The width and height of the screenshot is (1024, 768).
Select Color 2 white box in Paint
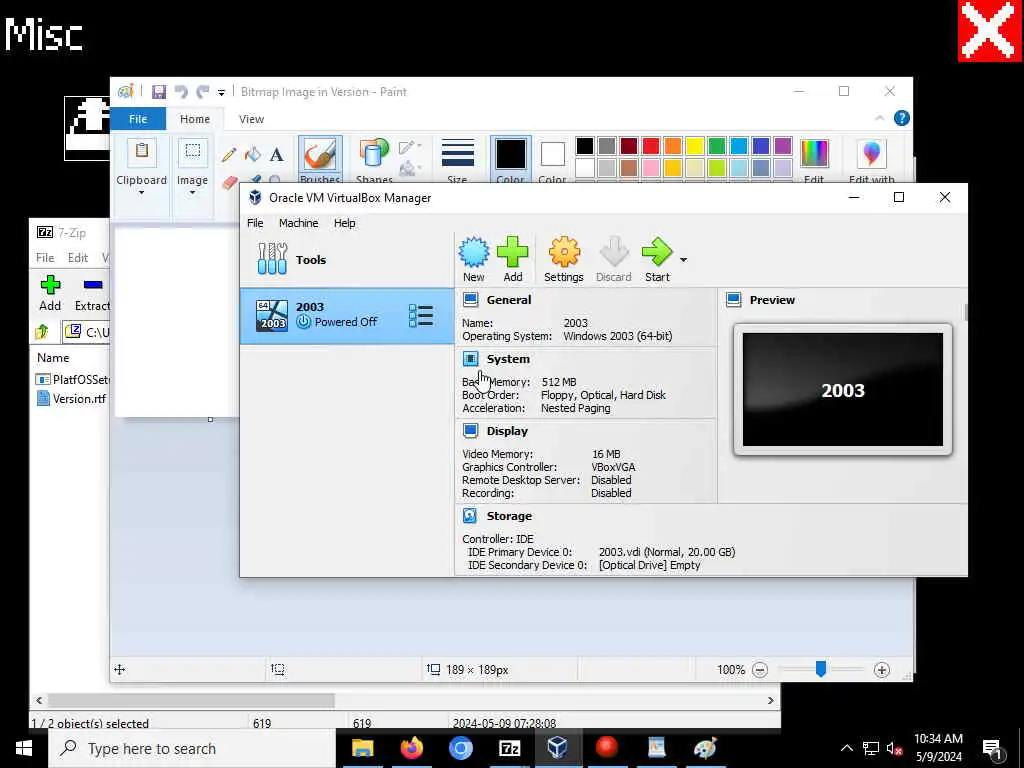pyautogui.click(x=552, y=160)
